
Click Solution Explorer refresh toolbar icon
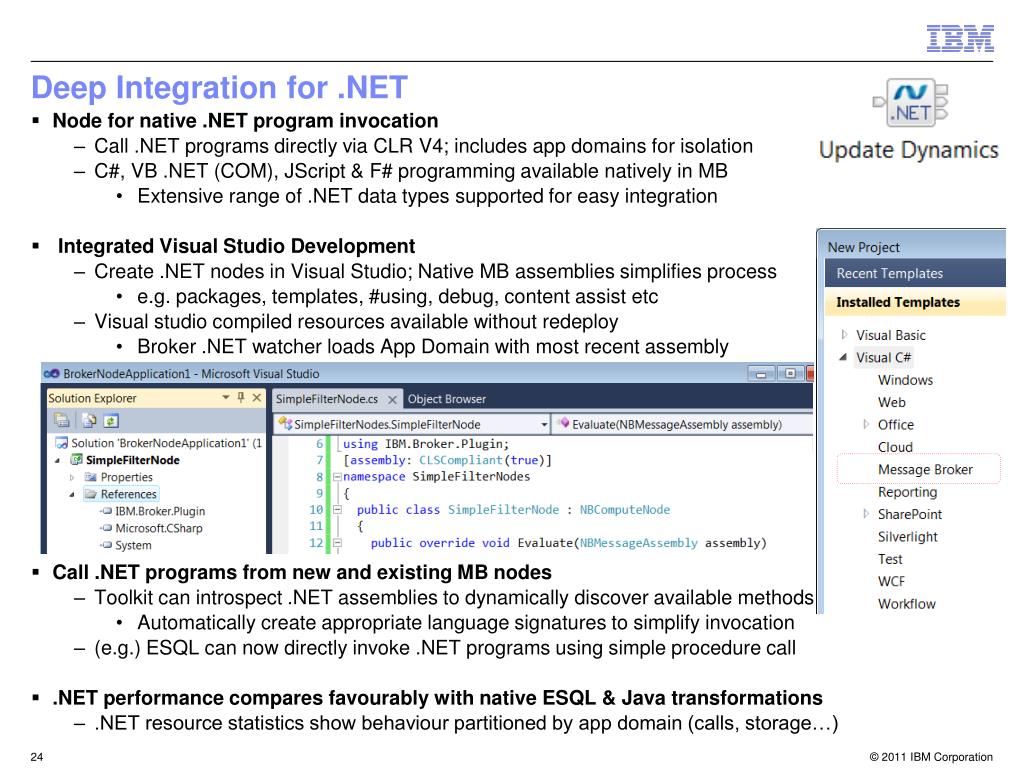(111, 421)
